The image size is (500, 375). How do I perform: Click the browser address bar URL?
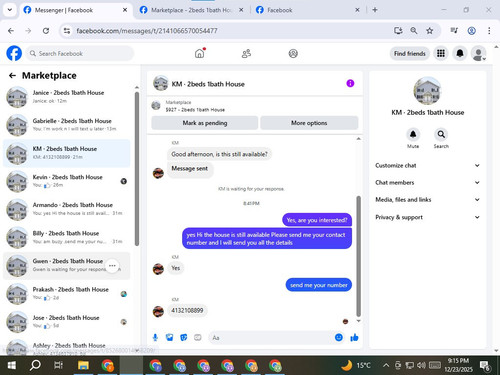(x=147, y=31)
